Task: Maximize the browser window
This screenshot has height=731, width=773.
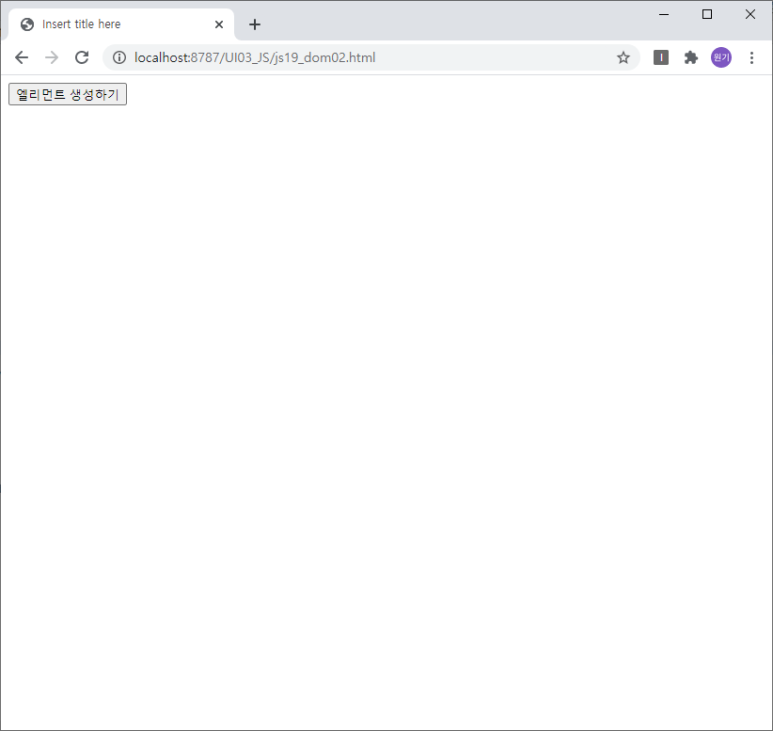Action: [x=707, y=14]
